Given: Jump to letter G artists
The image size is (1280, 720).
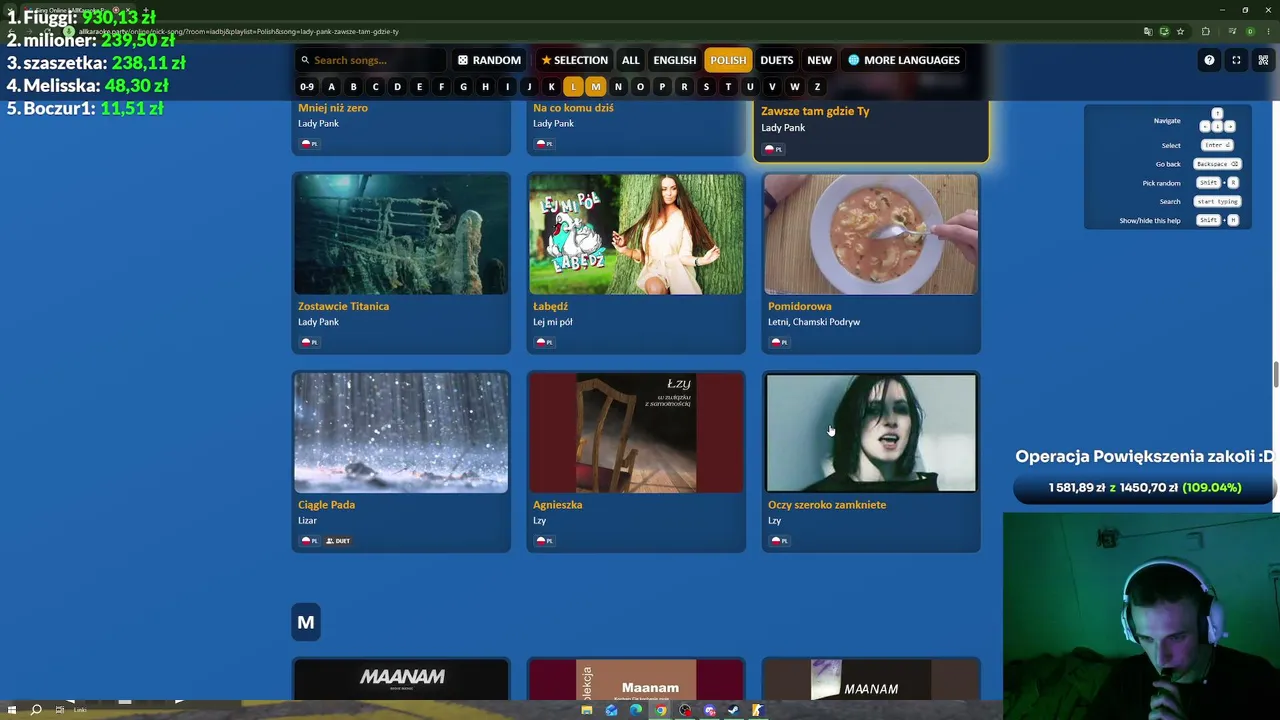Looking at the screenshot, I should (463, 87).
